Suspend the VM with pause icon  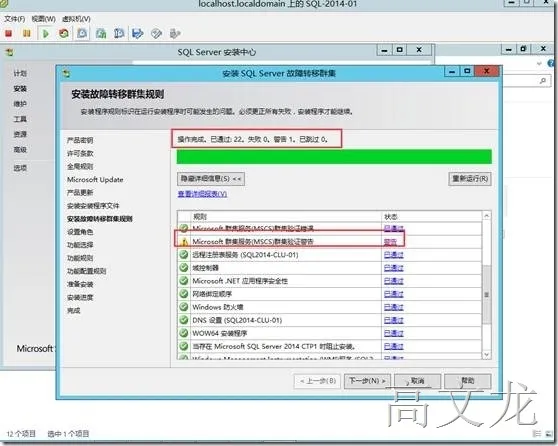pos(26,34)
